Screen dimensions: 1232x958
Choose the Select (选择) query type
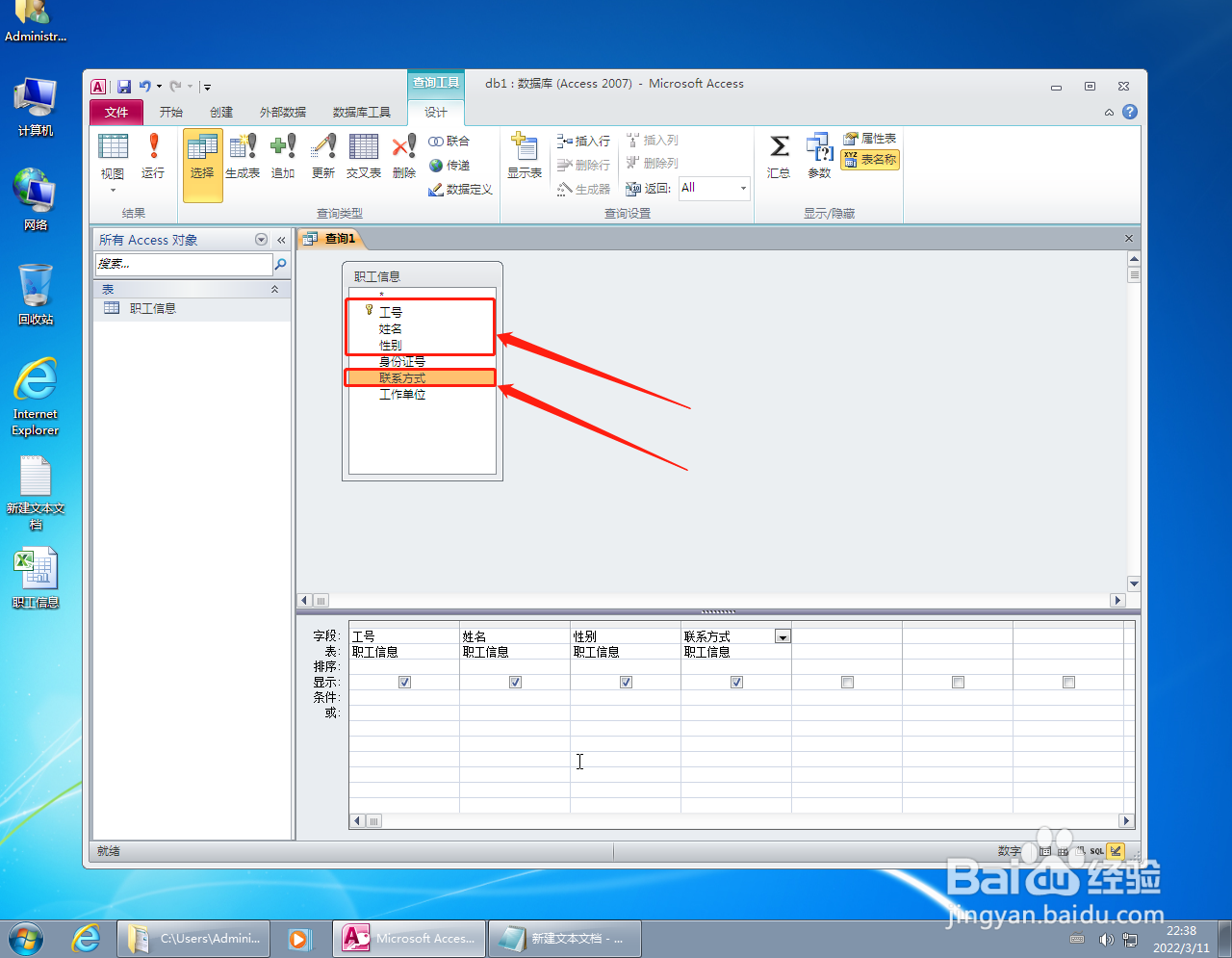(x=202, y=165)
